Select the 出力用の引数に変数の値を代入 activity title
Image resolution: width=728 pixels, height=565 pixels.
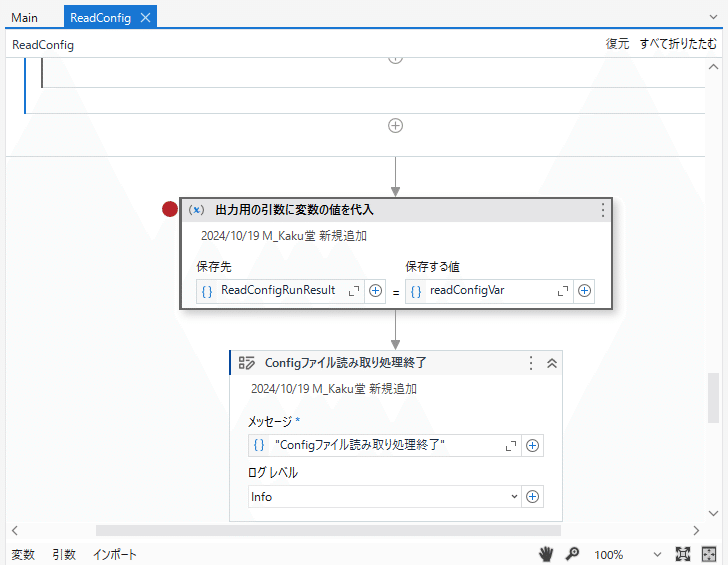[x=294, y=210]
